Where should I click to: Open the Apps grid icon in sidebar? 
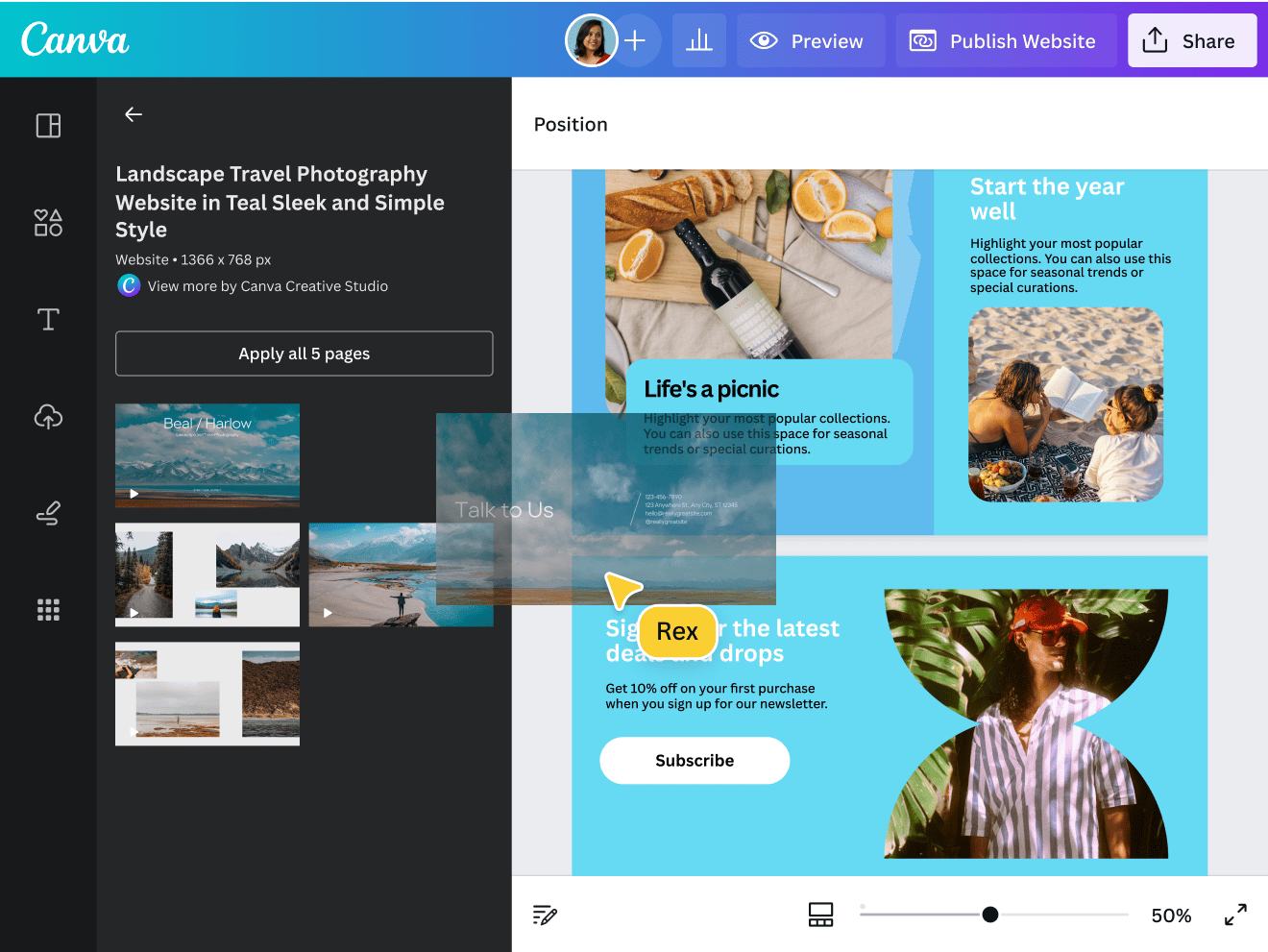[48, 610]
